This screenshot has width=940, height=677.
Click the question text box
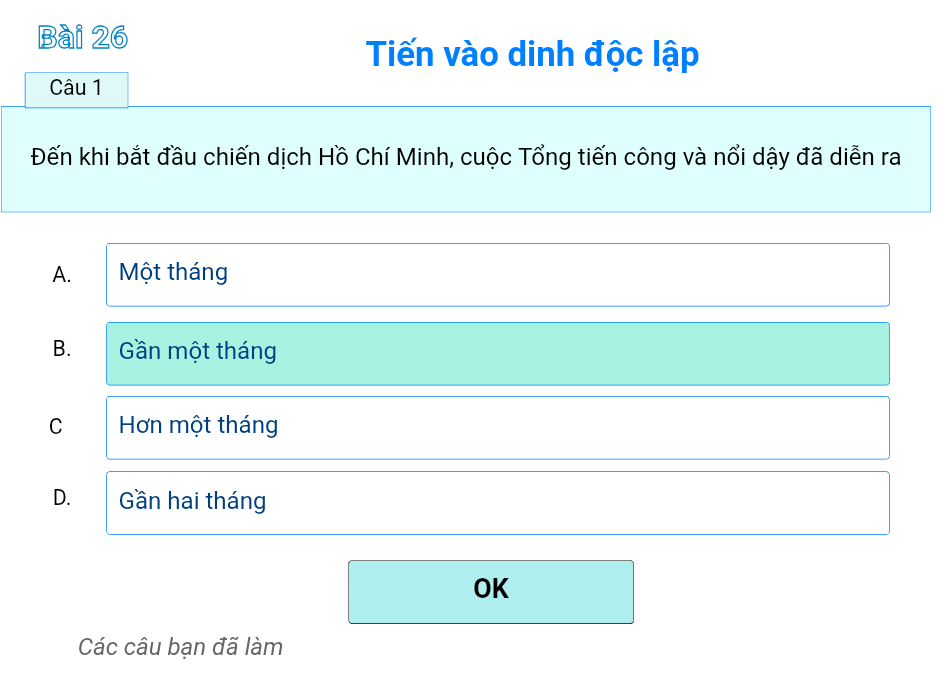(466, 157)
